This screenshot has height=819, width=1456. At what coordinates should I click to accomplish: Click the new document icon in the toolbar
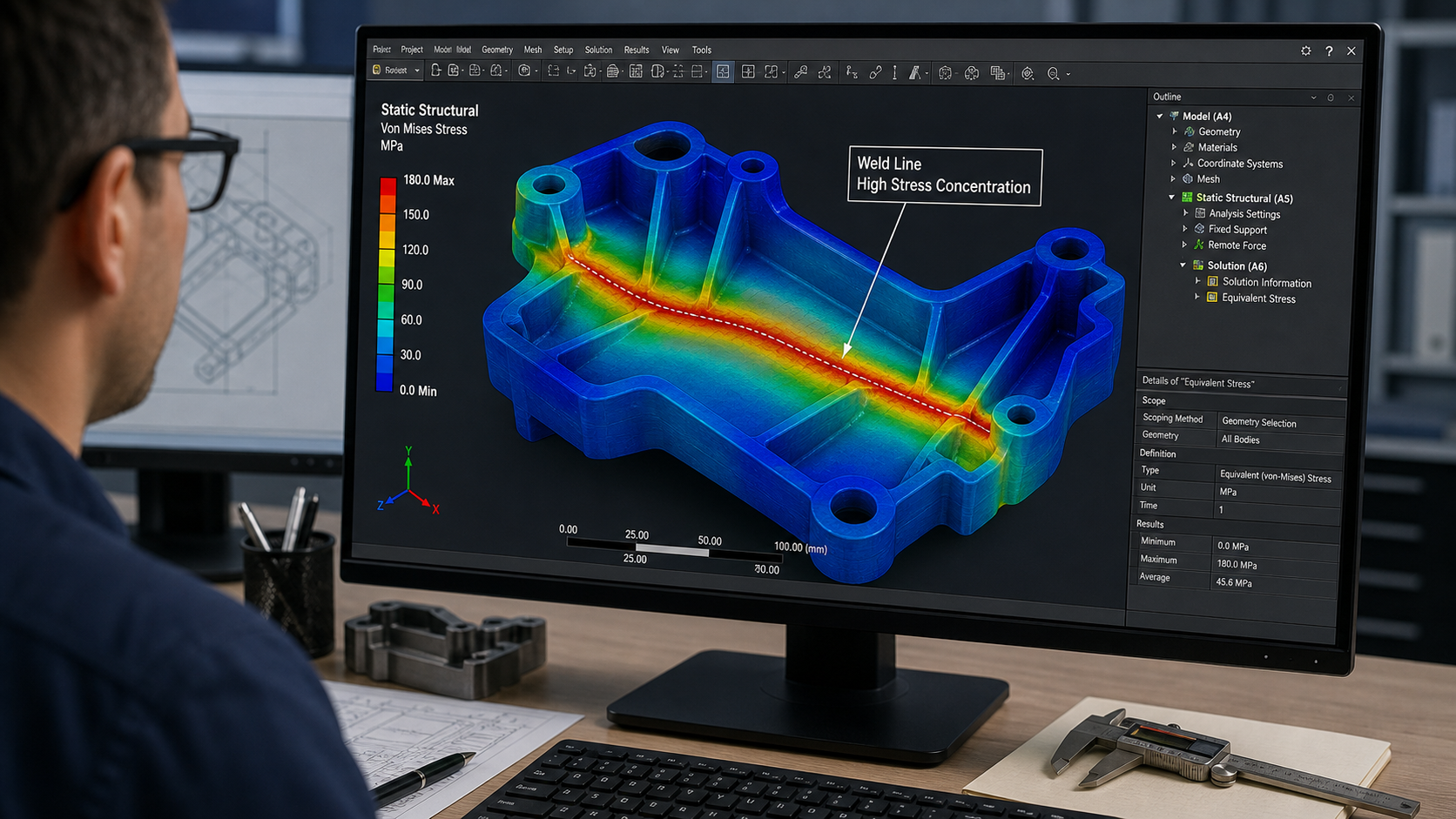(435, 70)
